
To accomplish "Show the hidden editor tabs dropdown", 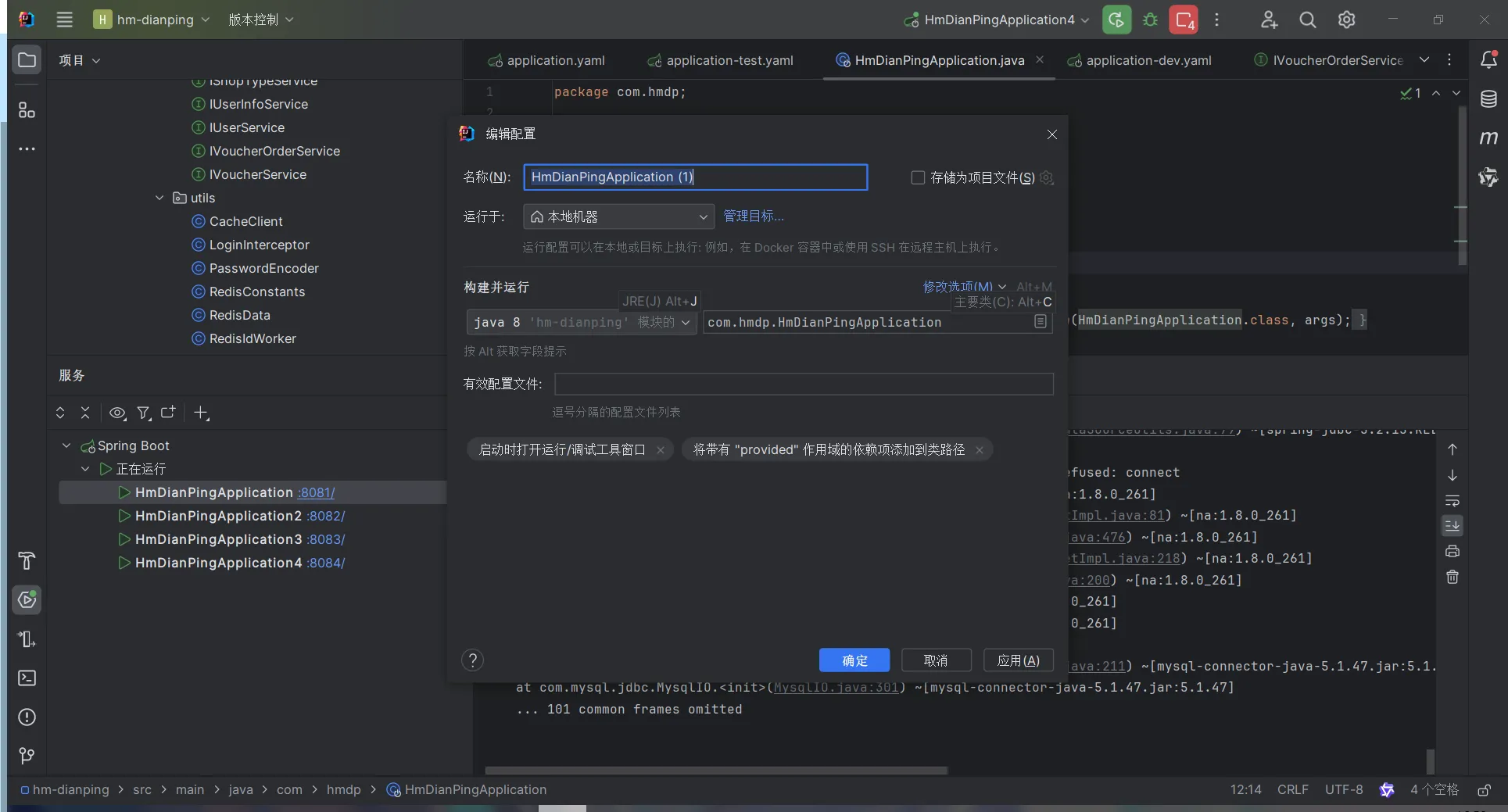I will pyautogui.click(x=1424, y=60).
